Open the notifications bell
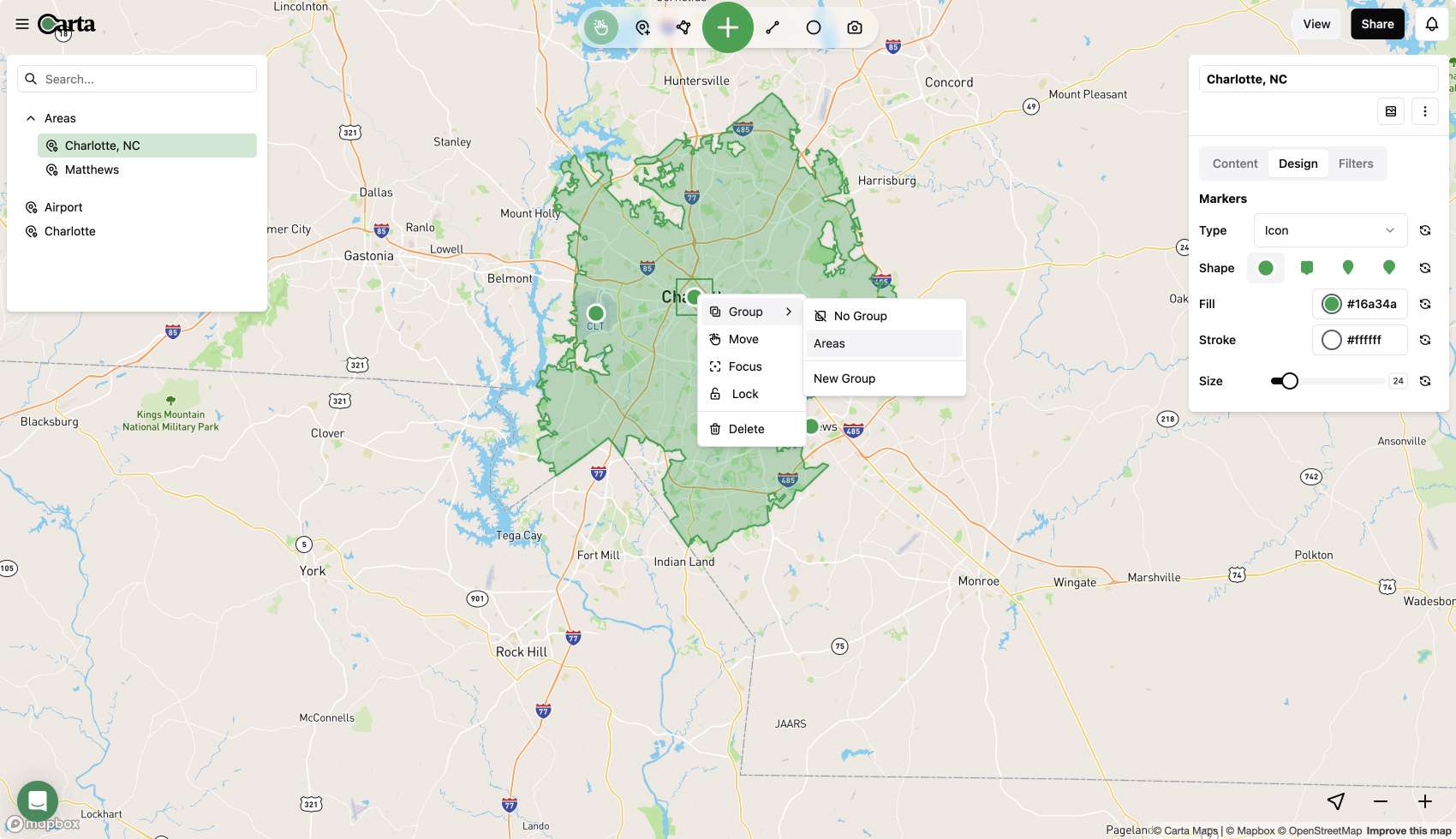 click(x=1432, y=23)
